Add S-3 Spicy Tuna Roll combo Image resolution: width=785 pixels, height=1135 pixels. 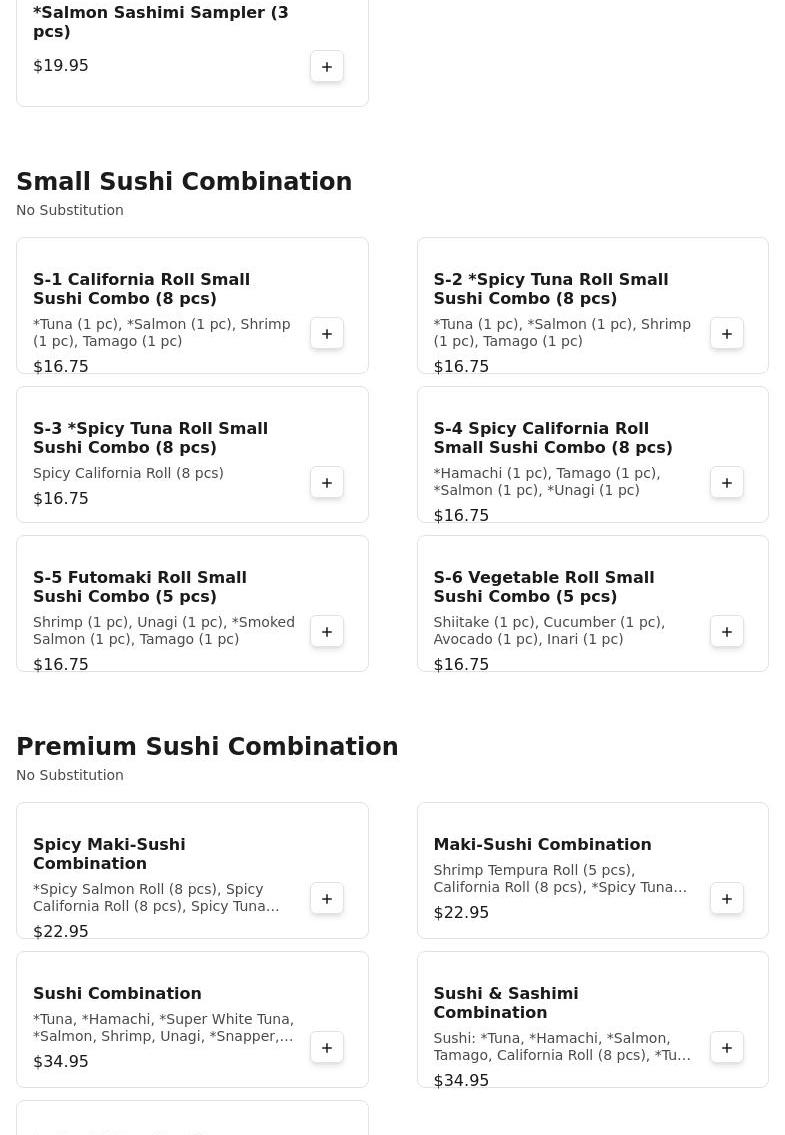327,483
